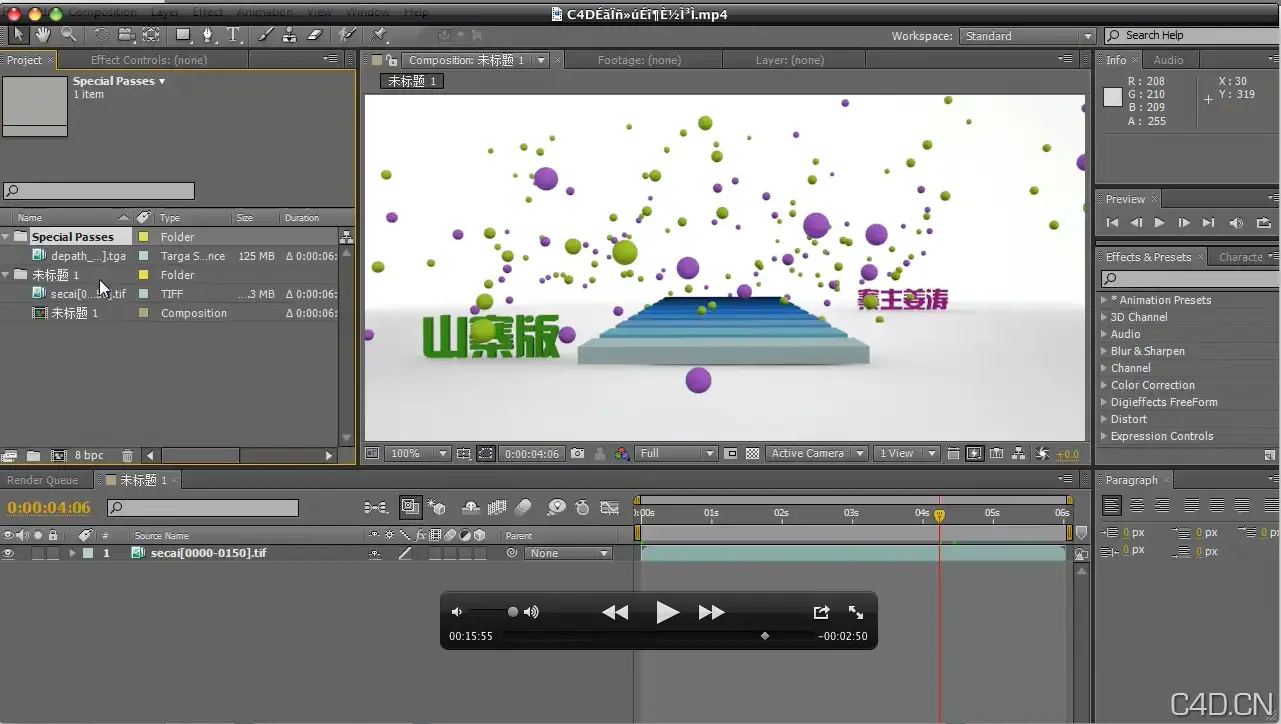Select the Selection arrow tool
Viewport: 1281px width, 724px height.
click(x=19, y=34)
